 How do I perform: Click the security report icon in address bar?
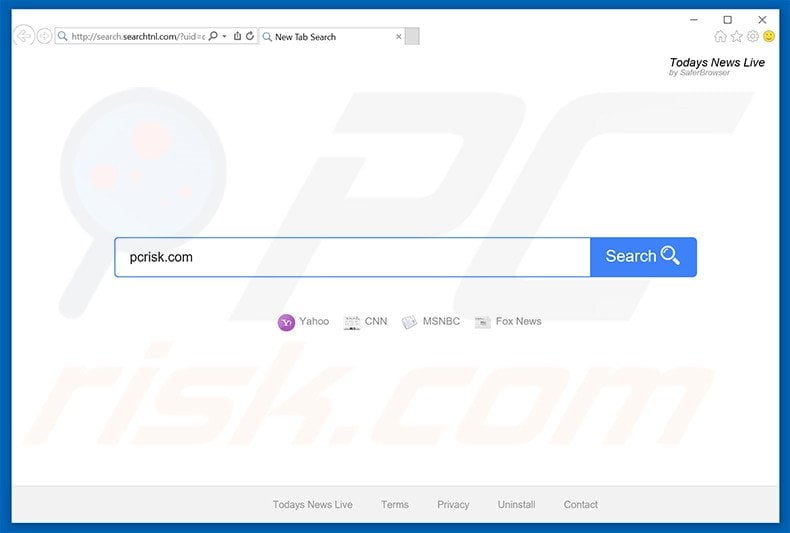pos(237,36)
